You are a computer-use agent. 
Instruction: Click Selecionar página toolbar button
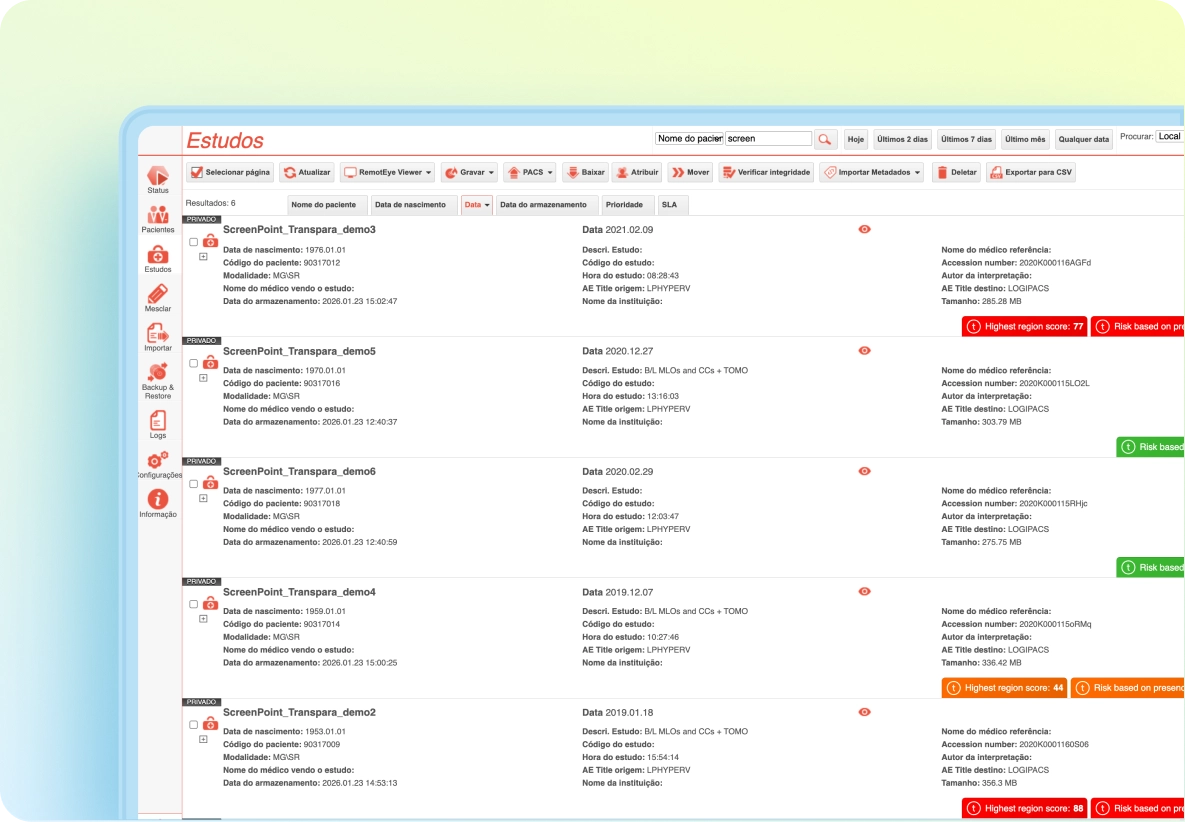pos(230,172)
